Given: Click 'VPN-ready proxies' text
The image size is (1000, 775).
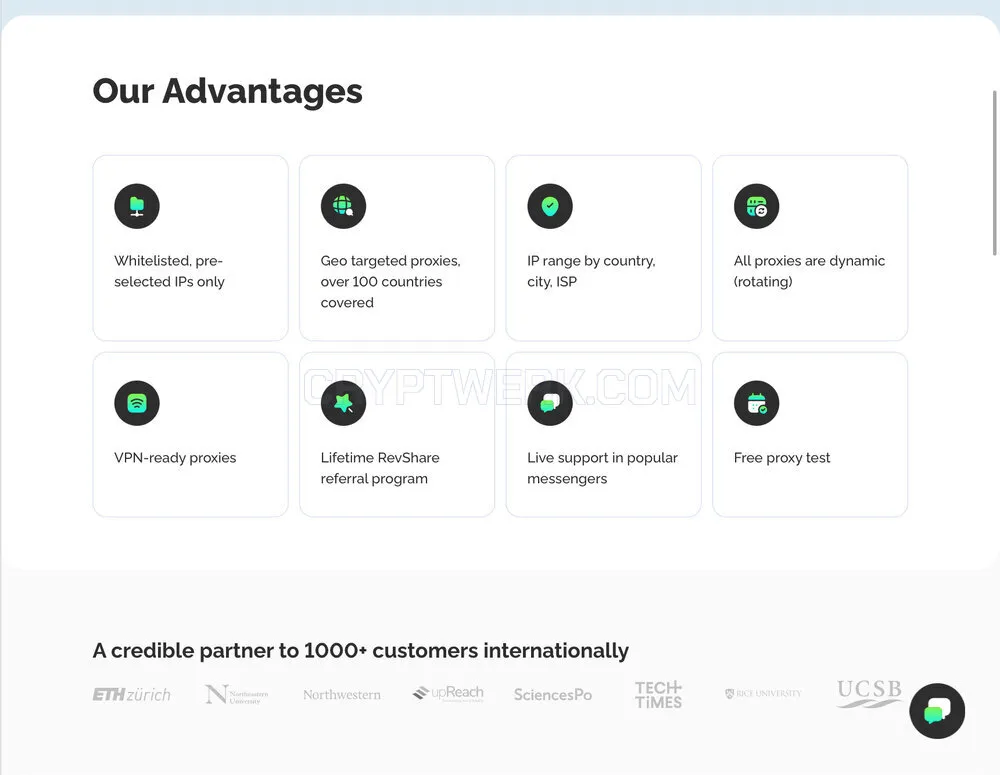Looking at the screenshot, I should click(175, 457).
